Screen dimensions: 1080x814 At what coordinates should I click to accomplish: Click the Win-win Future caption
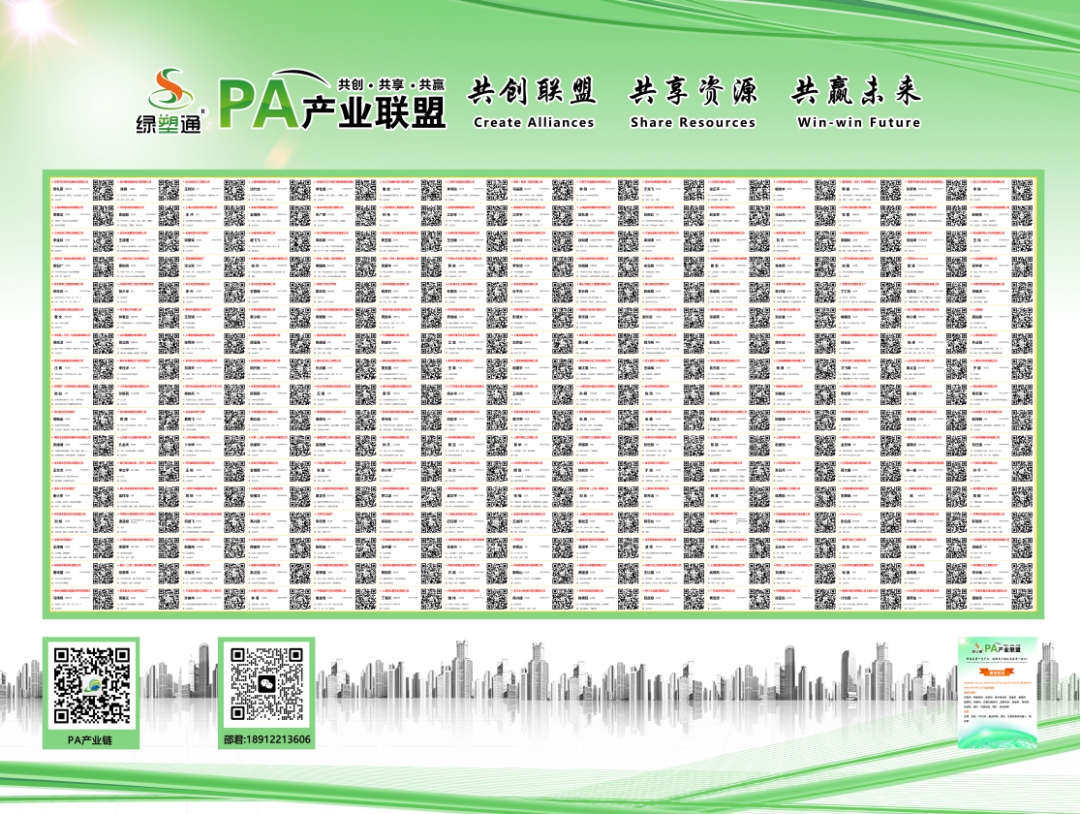[x=859, y=123]
